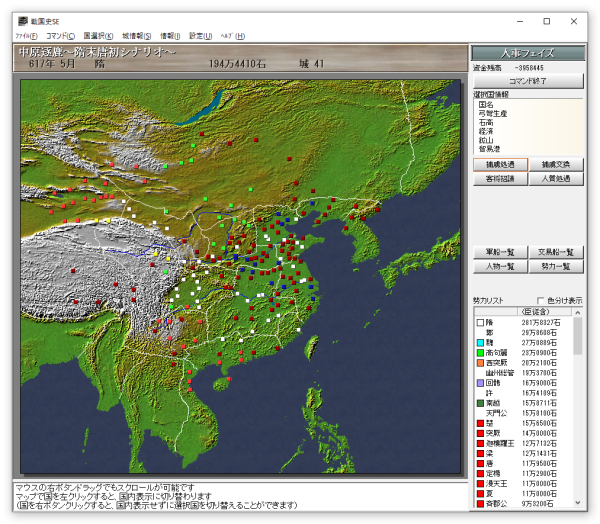Select the cyan 魏 faction color swatch
This screenshot has width=600, height=524.
(479, 342)
